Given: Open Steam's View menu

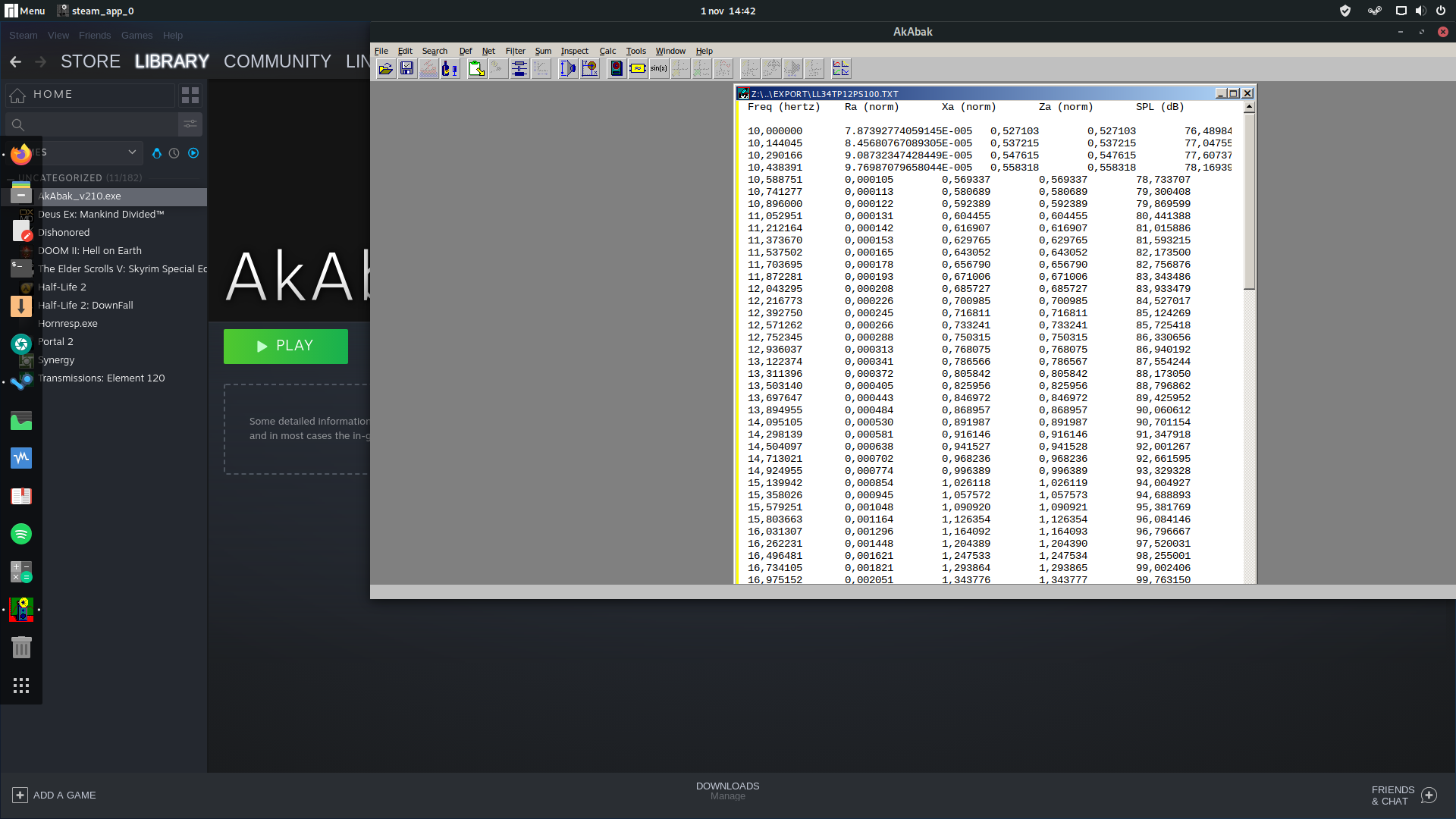Looking at the screenshot, I should tap(58, 36).
